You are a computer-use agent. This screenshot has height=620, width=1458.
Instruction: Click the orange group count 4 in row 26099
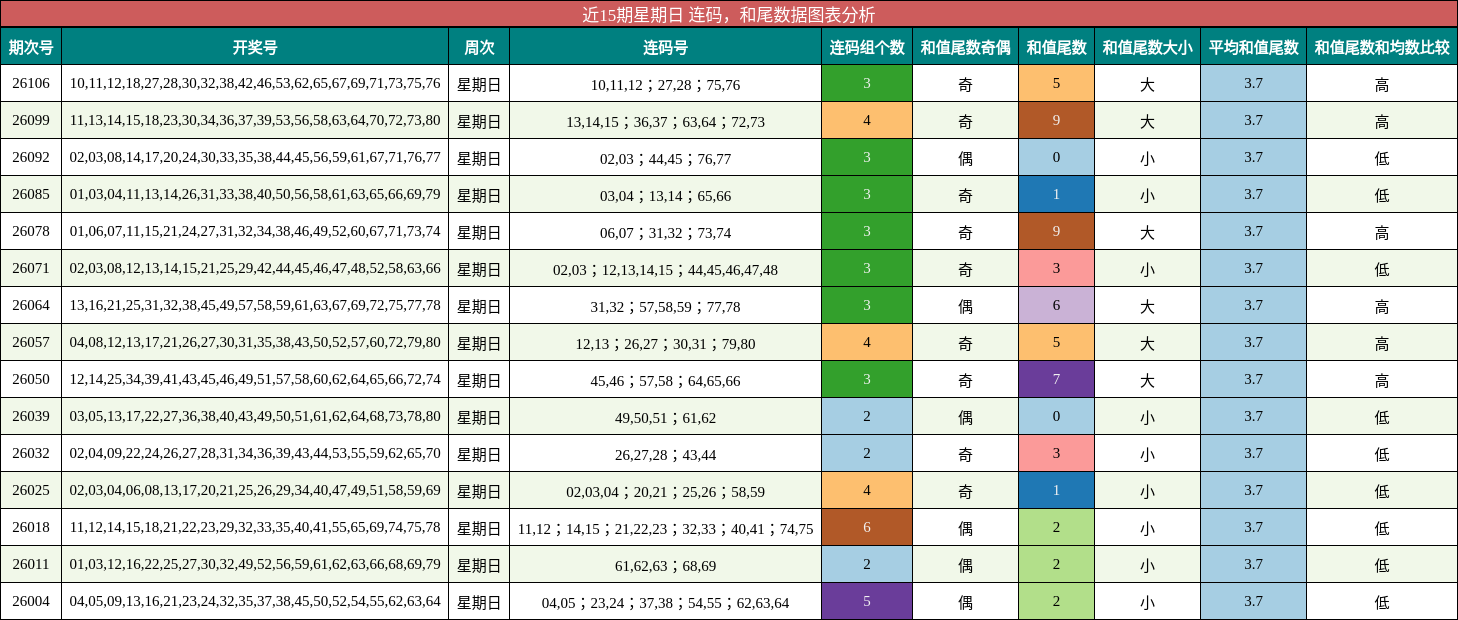867,120
